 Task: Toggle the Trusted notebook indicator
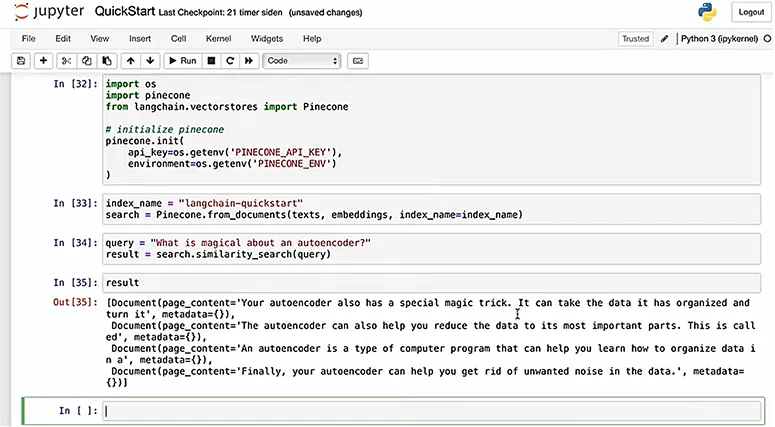(635, 39)
